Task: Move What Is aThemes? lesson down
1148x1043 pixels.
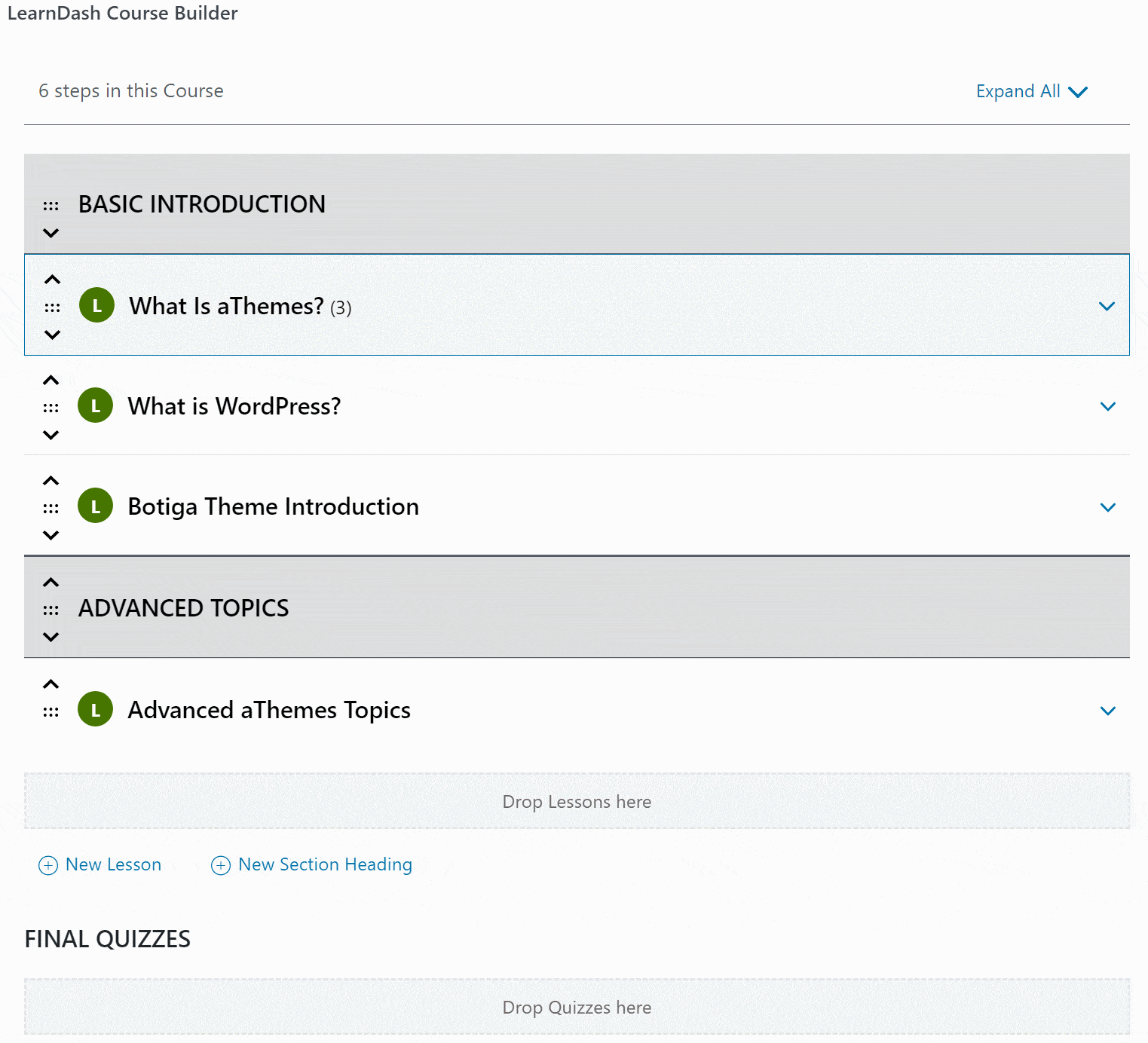Action: [x=52, y=335]
